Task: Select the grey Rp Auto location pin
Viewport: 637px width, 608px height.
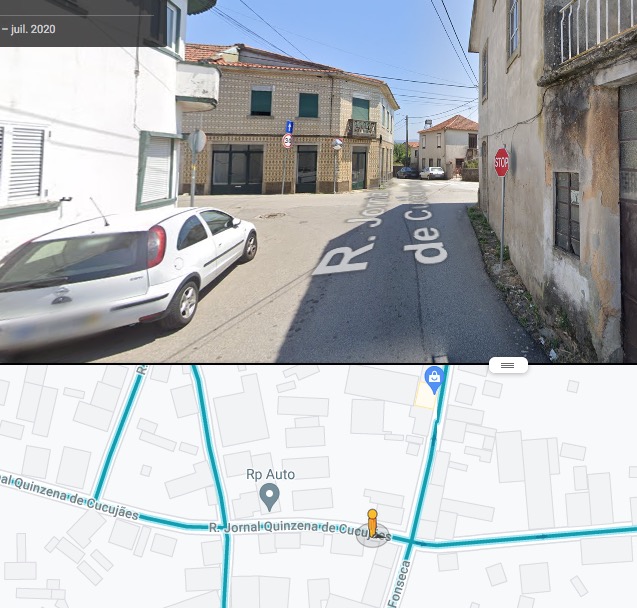Action: coord(269,498)
